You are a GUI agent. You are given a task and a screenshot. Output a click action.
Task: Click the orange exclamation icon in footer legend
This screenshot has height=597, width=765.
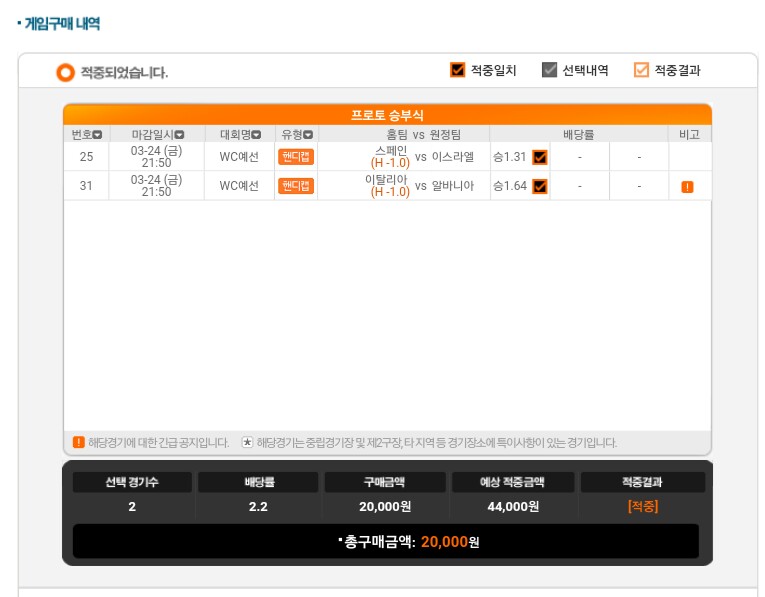(79, 442)
